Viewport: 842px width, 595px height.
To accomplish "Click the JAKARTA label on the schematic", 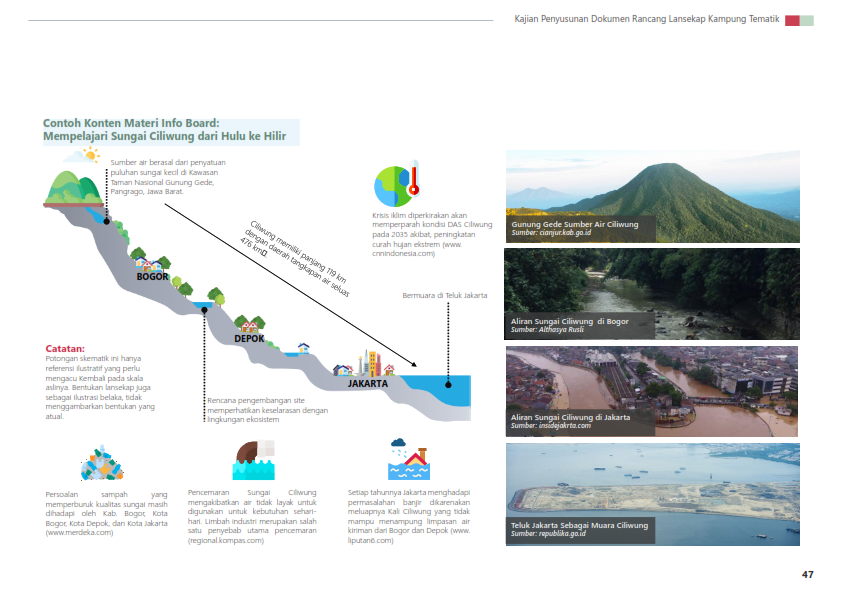I will (x=367, y=383).
